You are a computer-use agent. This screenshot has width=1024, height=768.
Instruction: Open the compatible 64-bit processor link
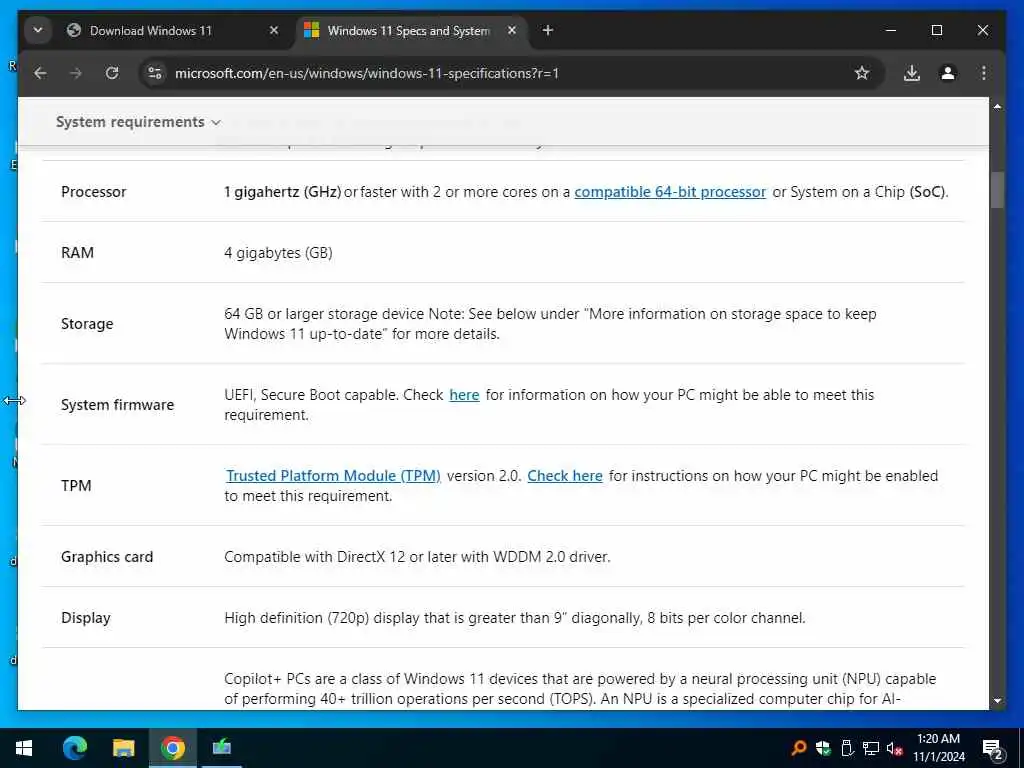(670, 192)
